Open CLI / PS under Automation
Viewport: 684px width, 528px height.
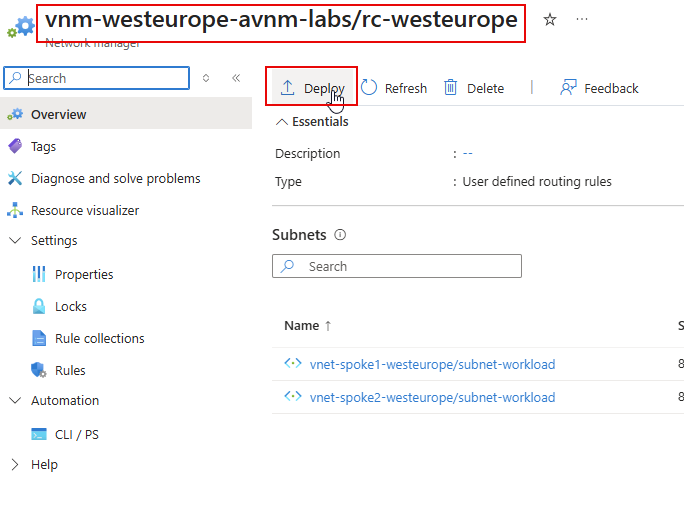click(x=77, y=434)
